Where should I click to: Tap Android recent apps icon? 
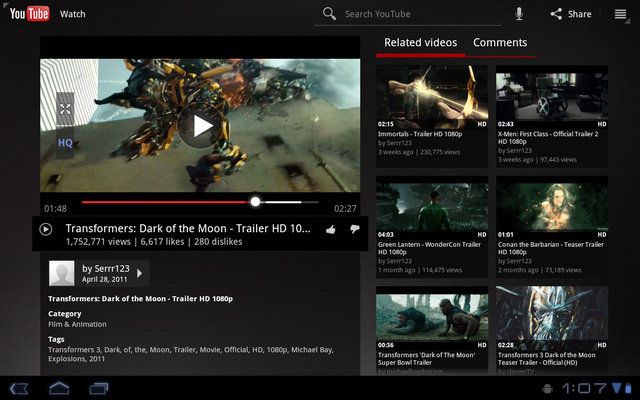[x=99, y=388]
